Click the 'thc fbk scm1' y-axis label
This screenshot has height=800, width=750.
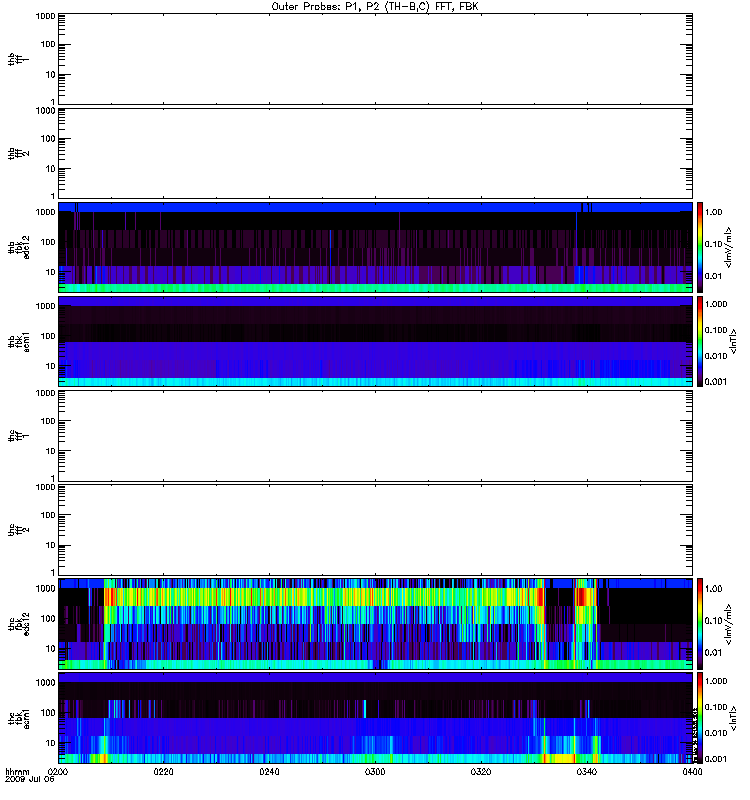19,718
